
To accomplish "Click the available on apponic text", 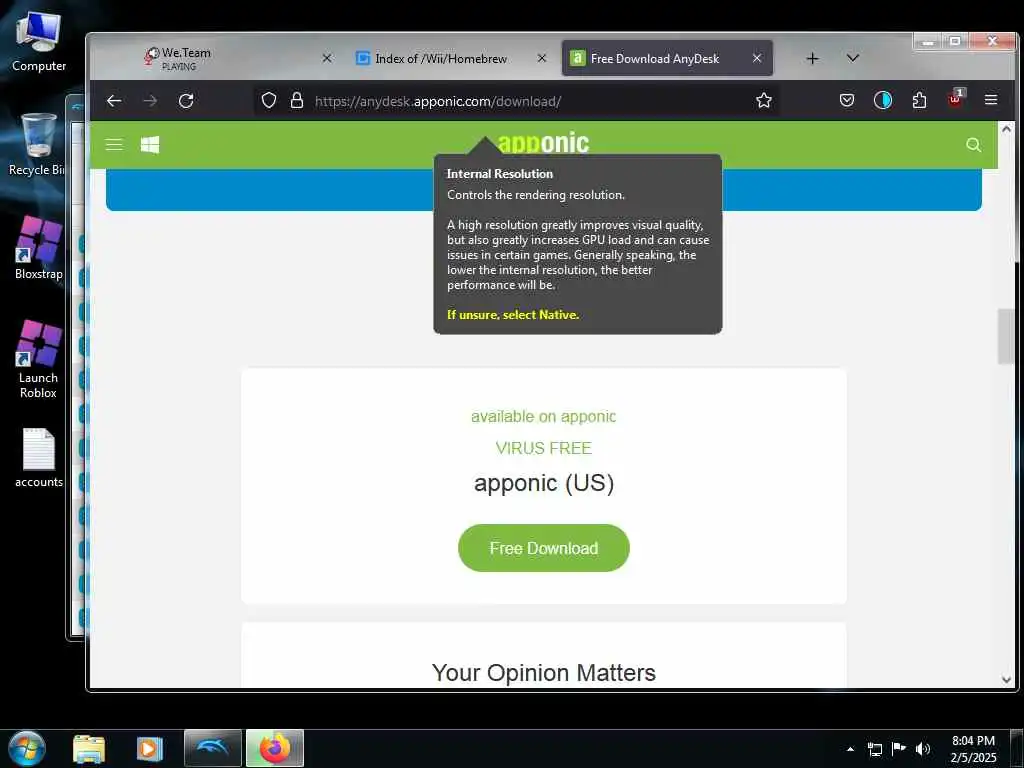I will [543, 417].
